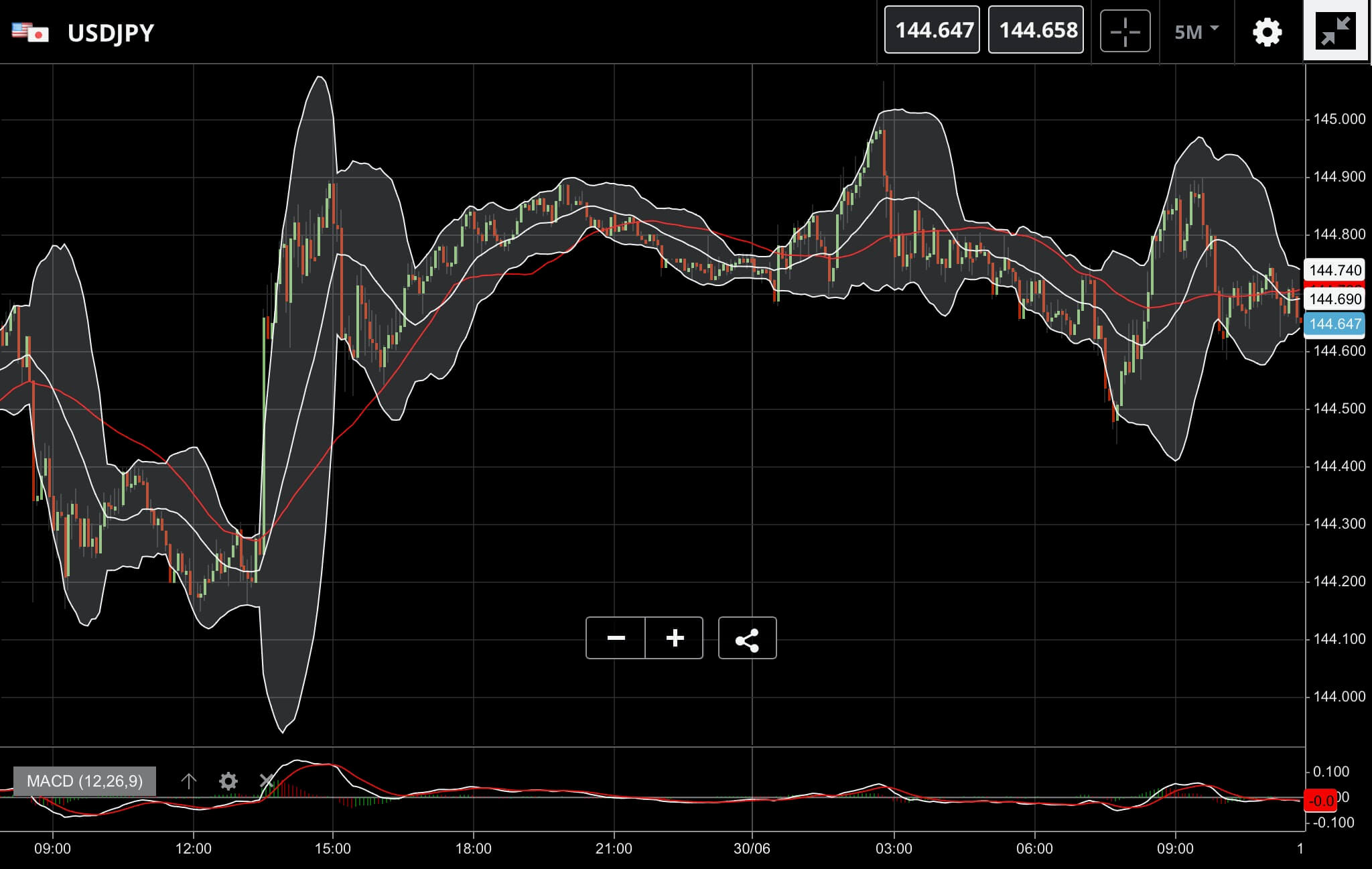This screenshot has width=1372, height=869.
Task: Share the chart using the share icon
Action: point(748,638)
